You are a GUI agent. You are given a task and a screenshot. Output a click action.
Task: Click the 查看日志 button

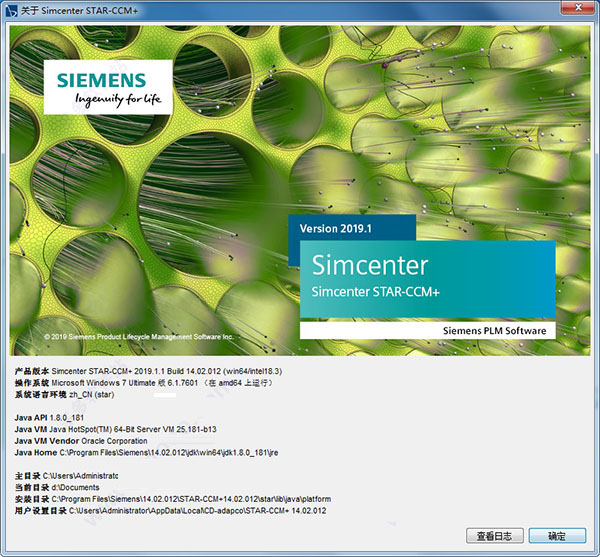(x=495, y=536)
